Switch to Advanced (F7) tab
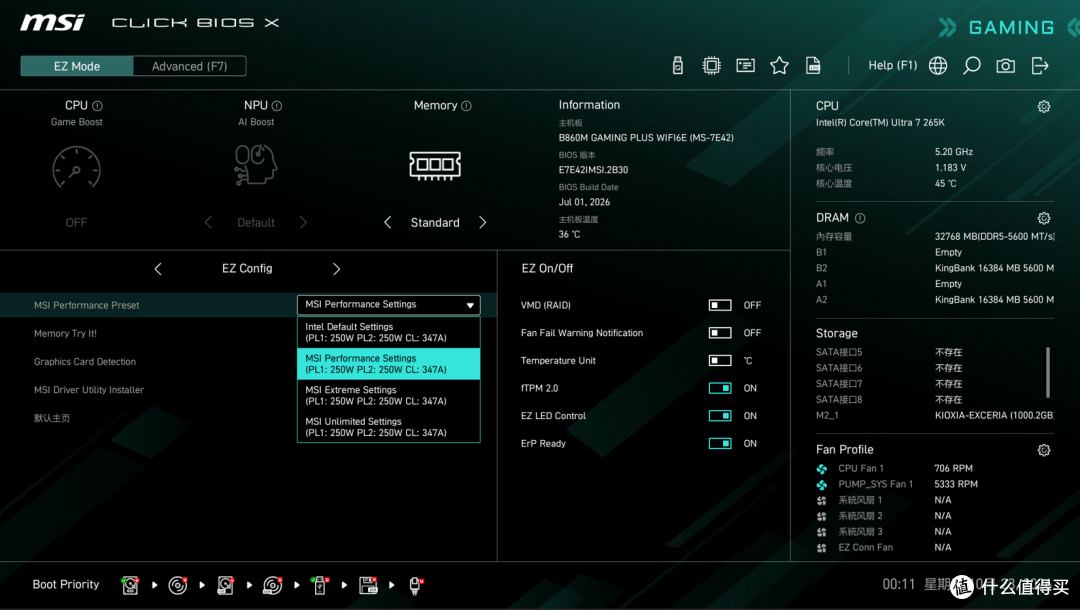Image resolution: width=1080 pixels, height=610 pixels. tap(189, 66)
